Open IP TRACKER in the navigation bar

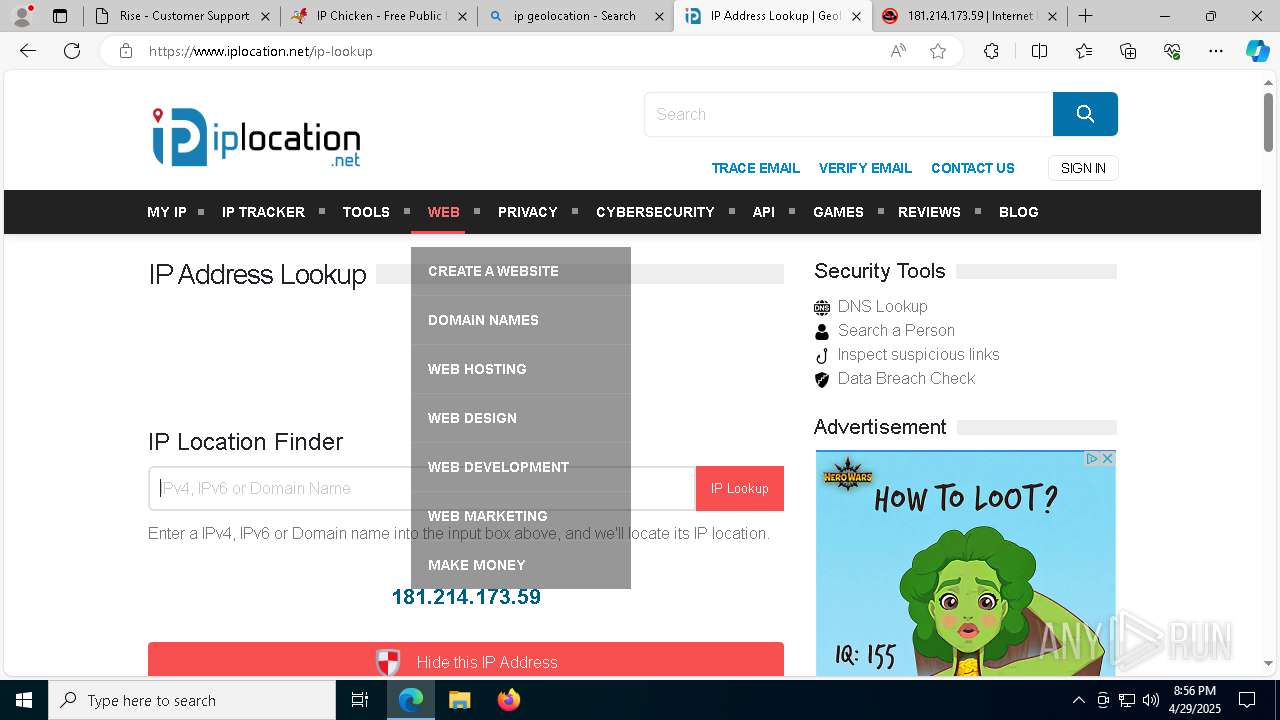coord(263,212)
